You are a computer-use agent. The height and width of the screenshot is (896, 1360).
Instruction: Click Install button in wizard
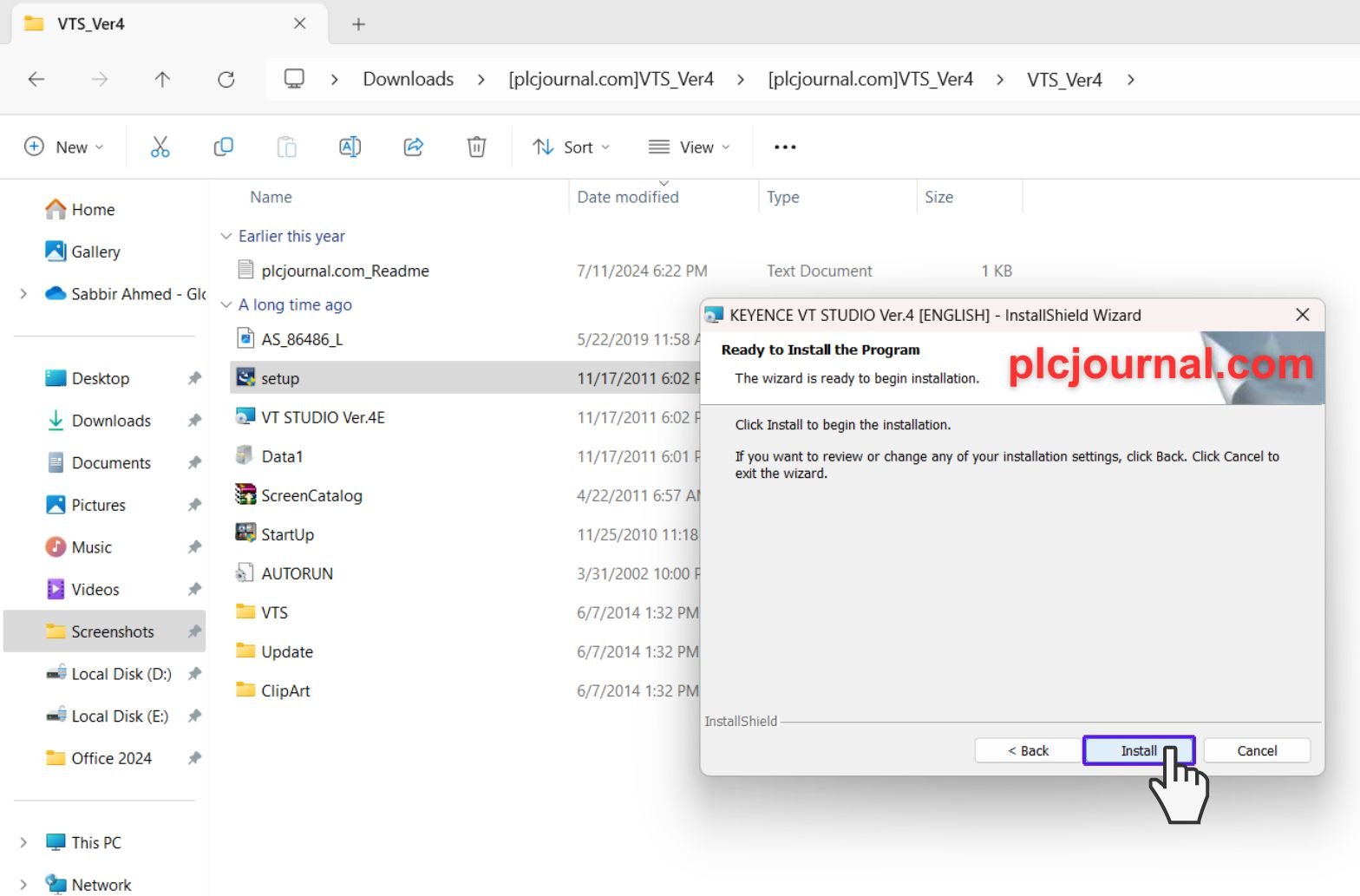tap(1138, 751)
